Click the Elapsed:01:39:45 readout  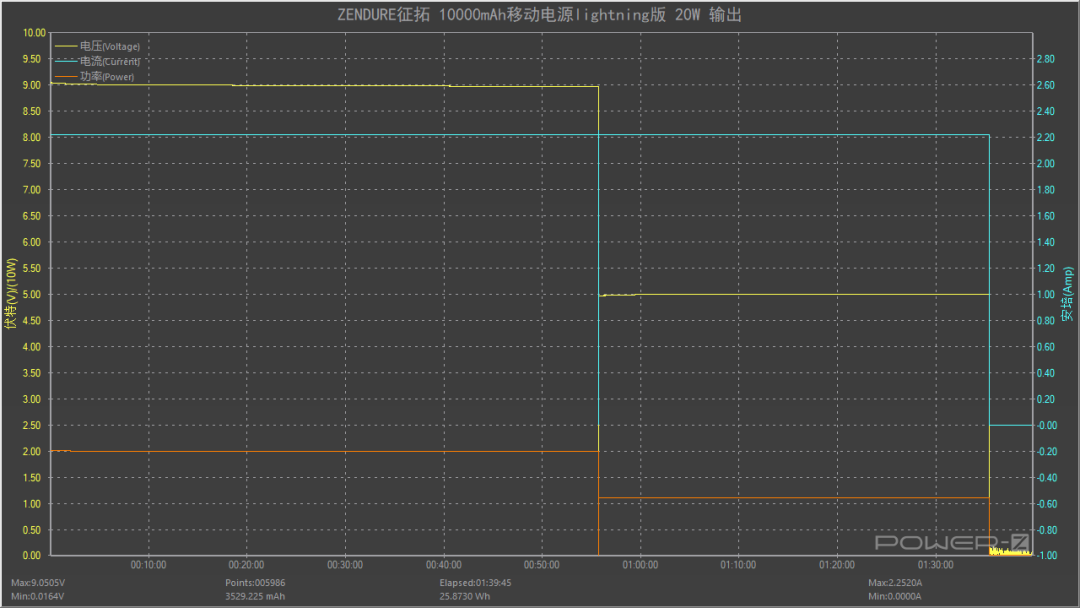click(475, 583)
